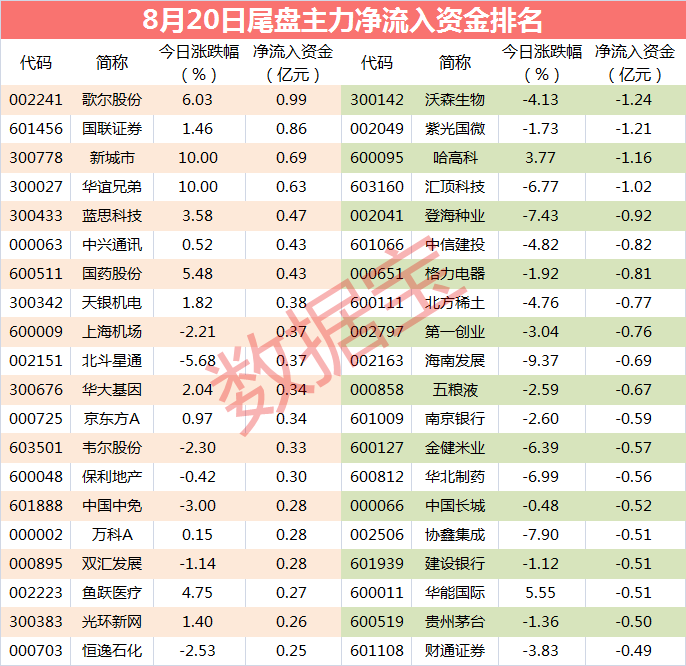Image resolution: width=686 pixels, height=666 pixels.
Task: Click stock code 300778 for 新城市
Action: pos(36,158)
